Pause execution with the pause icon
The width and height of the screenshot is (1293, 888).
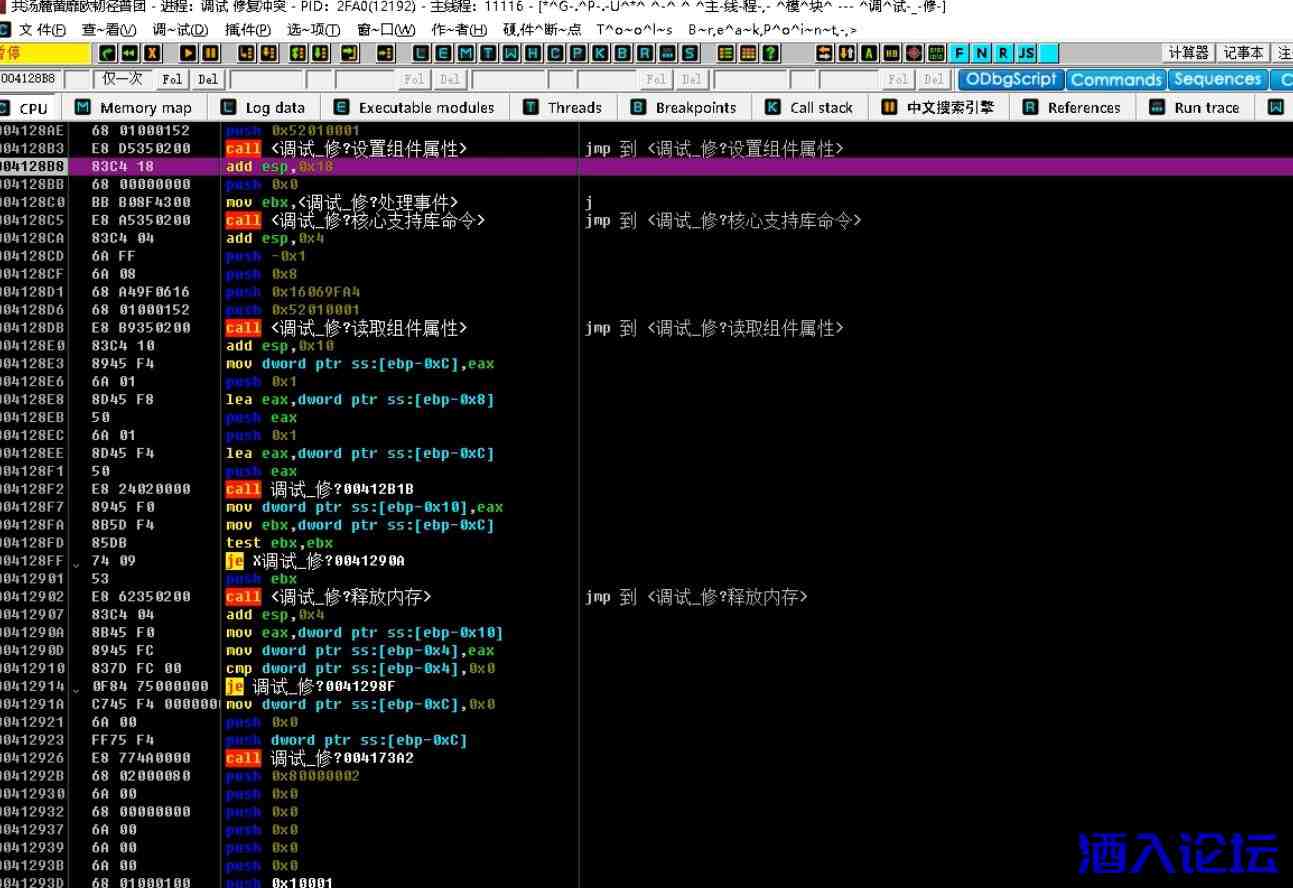pyautogui.click(x=210, y=54)
